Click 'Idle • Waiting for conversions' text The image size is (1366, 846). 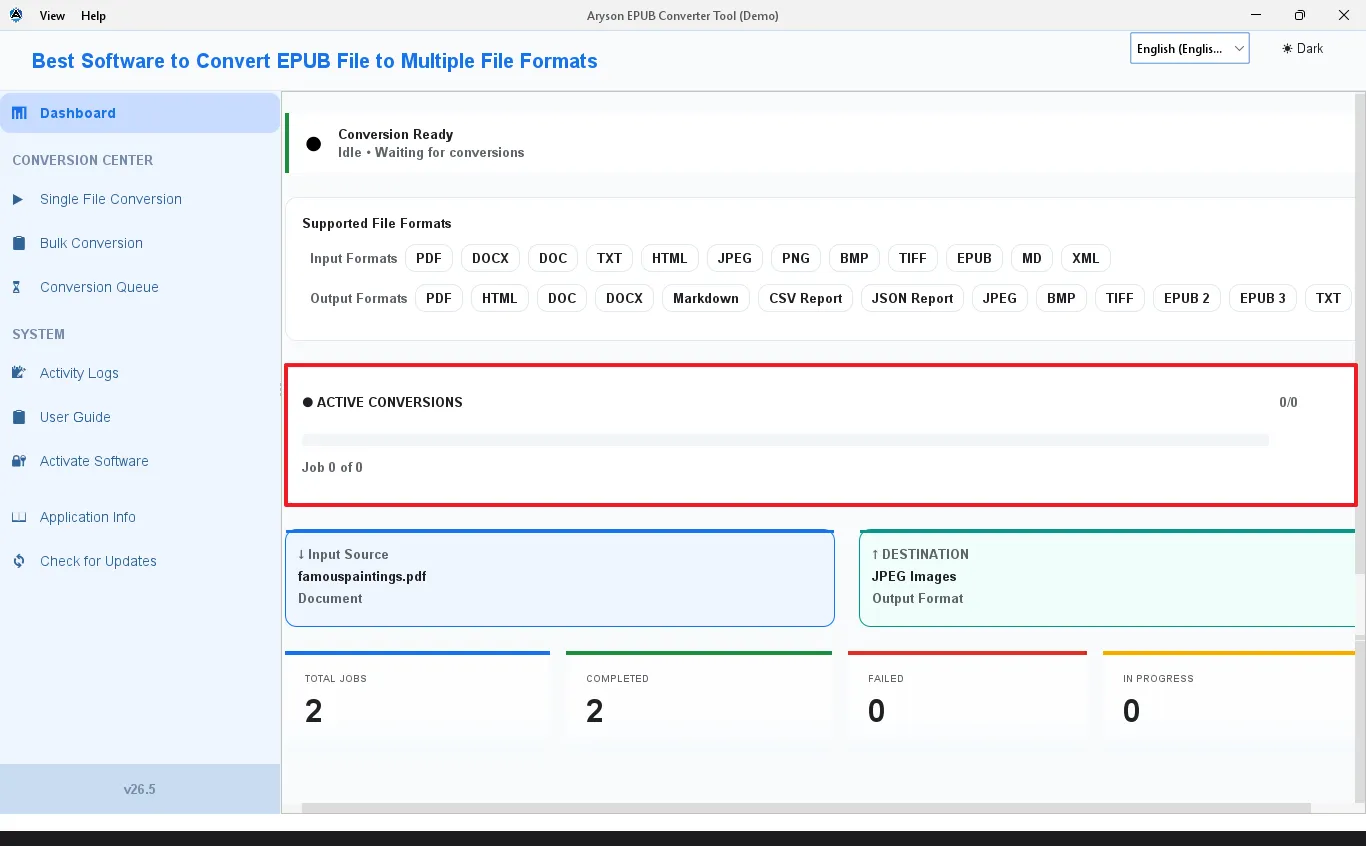(431, 153)
